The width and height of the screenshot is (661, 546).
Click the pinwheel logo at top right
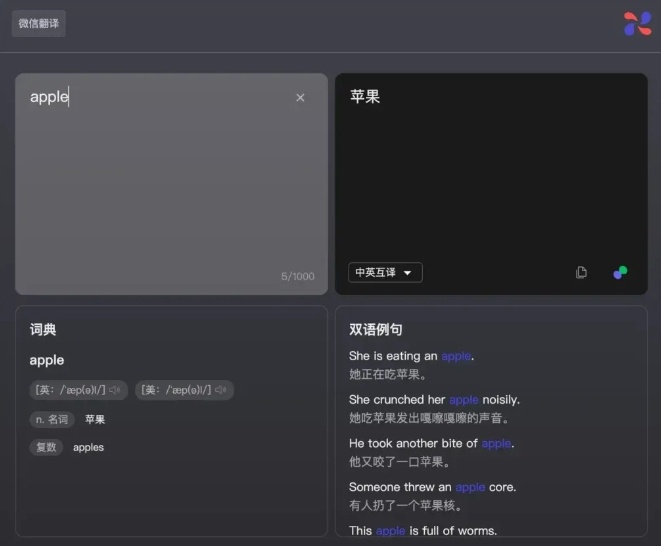coord(637,24)
